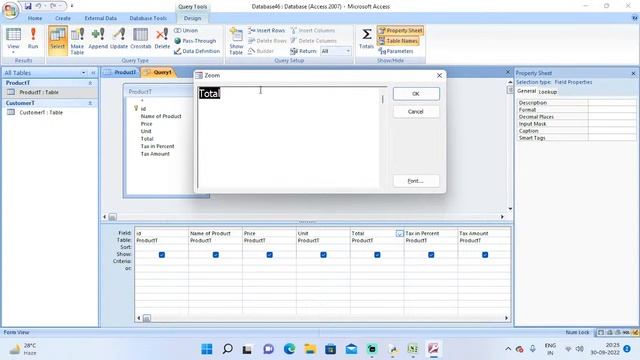This screenshot has height=360, width=640.
Task: Collapse the ProductT group in navigation pane
Action: pos(90,83)
